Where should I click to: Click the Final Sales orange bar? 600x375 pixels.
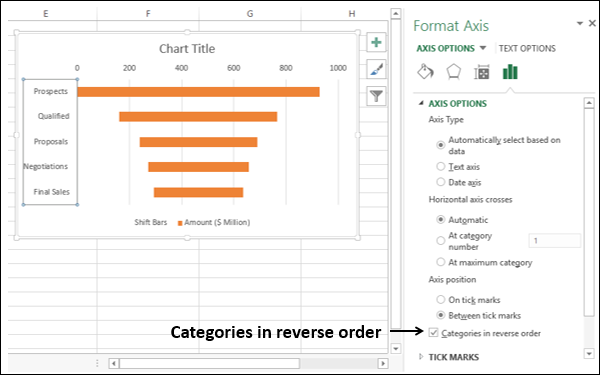pyautogui.click(x=198, y=192)
